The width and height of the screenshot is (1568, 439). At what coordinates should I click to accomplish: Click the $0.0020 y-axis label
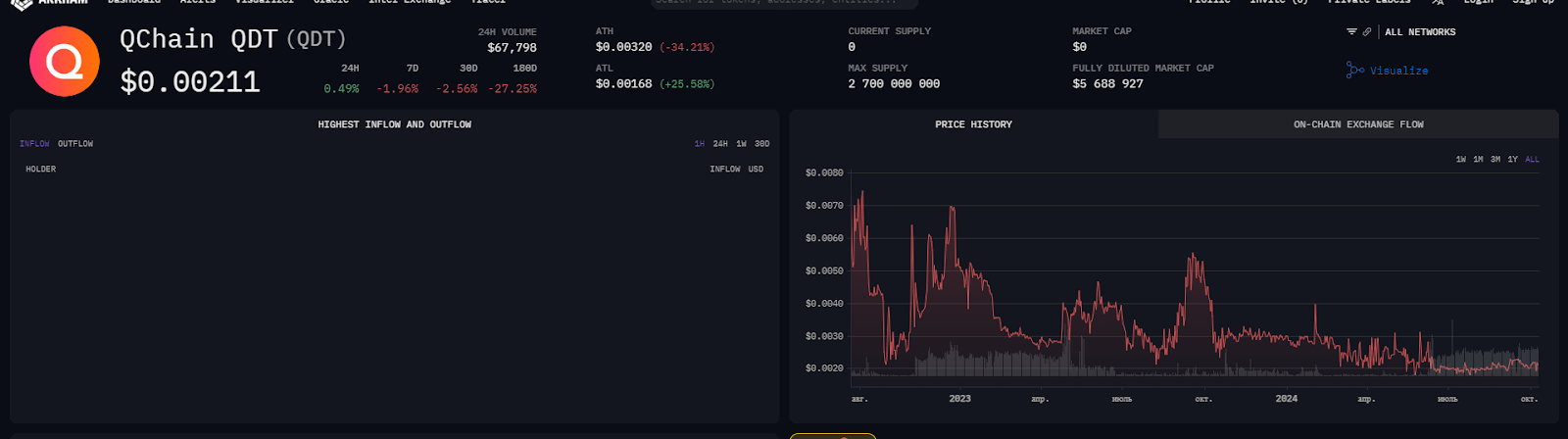(824, 368)
